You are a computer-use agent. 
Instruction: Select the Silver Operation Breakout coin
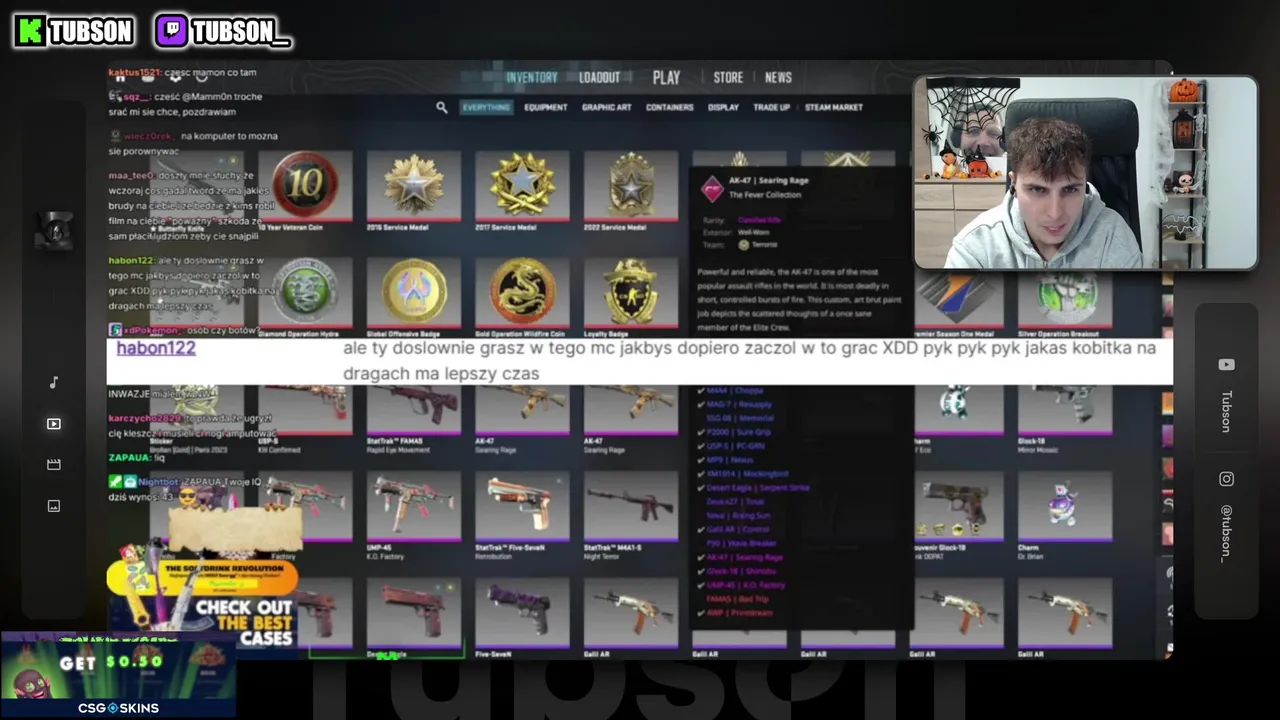pyautogui.click(x=1065, y=304)
